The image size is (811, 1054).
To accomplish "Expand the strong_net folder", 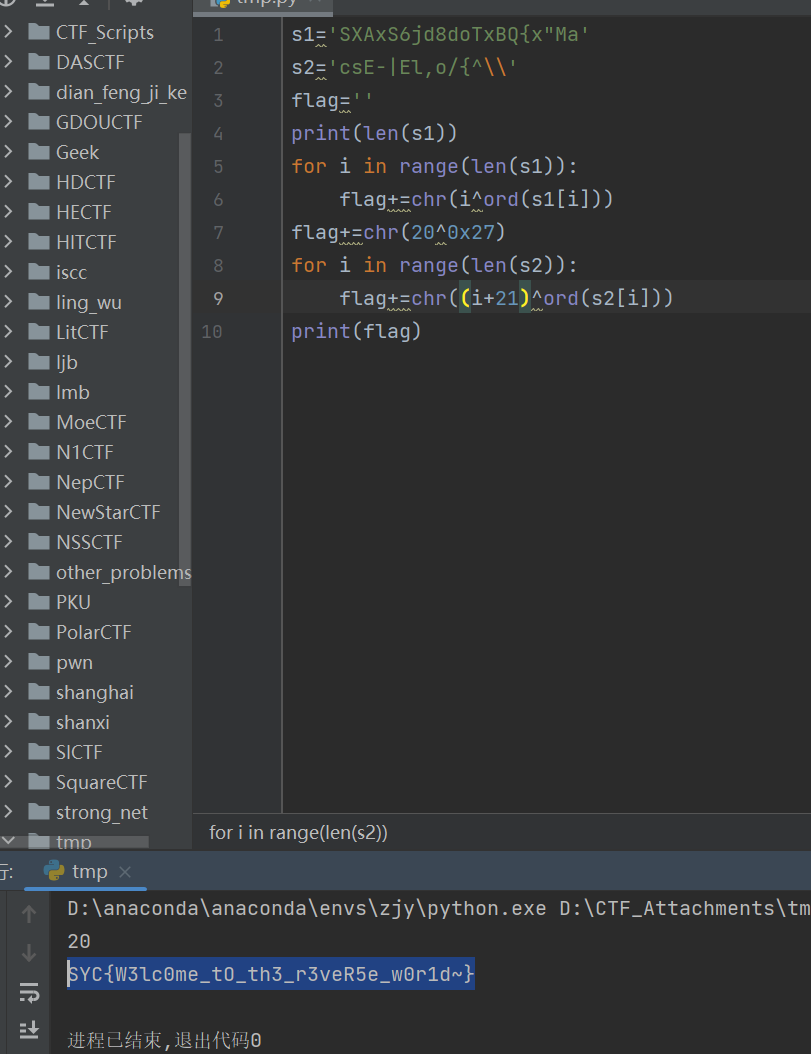I will (x=9, y=812).
